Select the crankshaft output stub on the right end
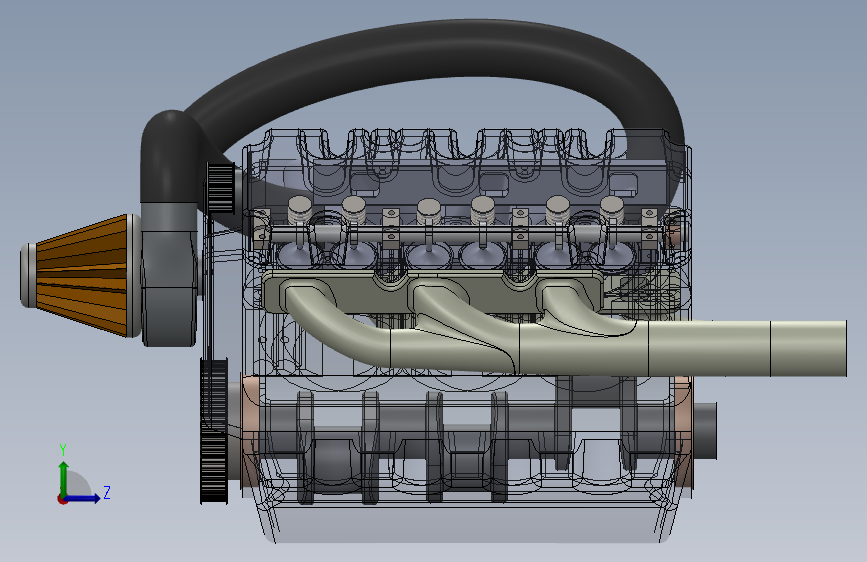 click(704, 431)
